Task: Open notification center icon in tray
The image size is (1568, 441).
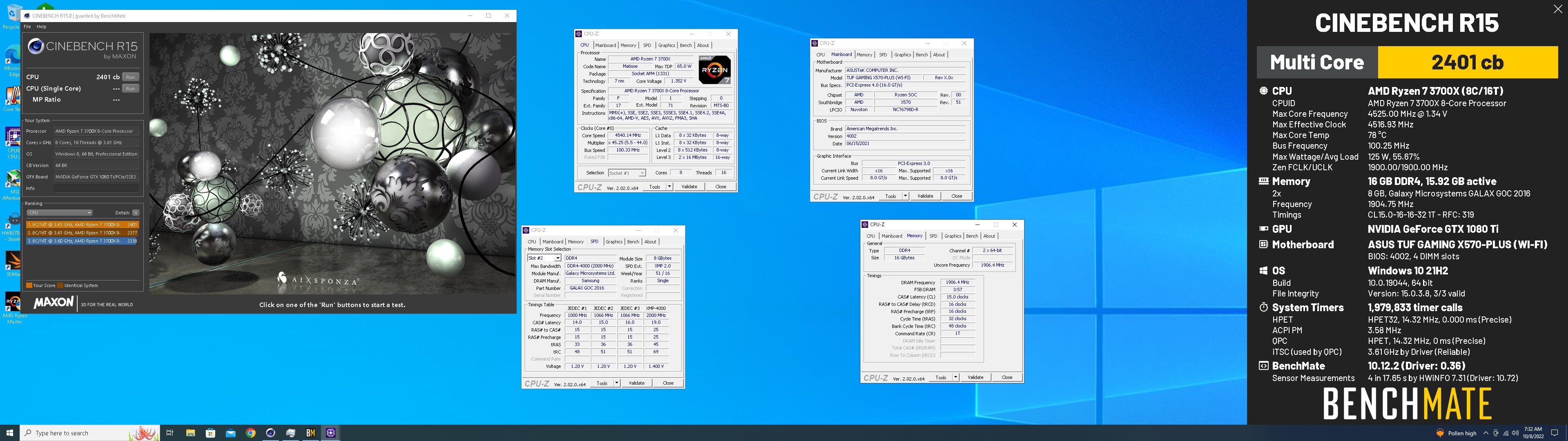Action: pos(1554,433)
